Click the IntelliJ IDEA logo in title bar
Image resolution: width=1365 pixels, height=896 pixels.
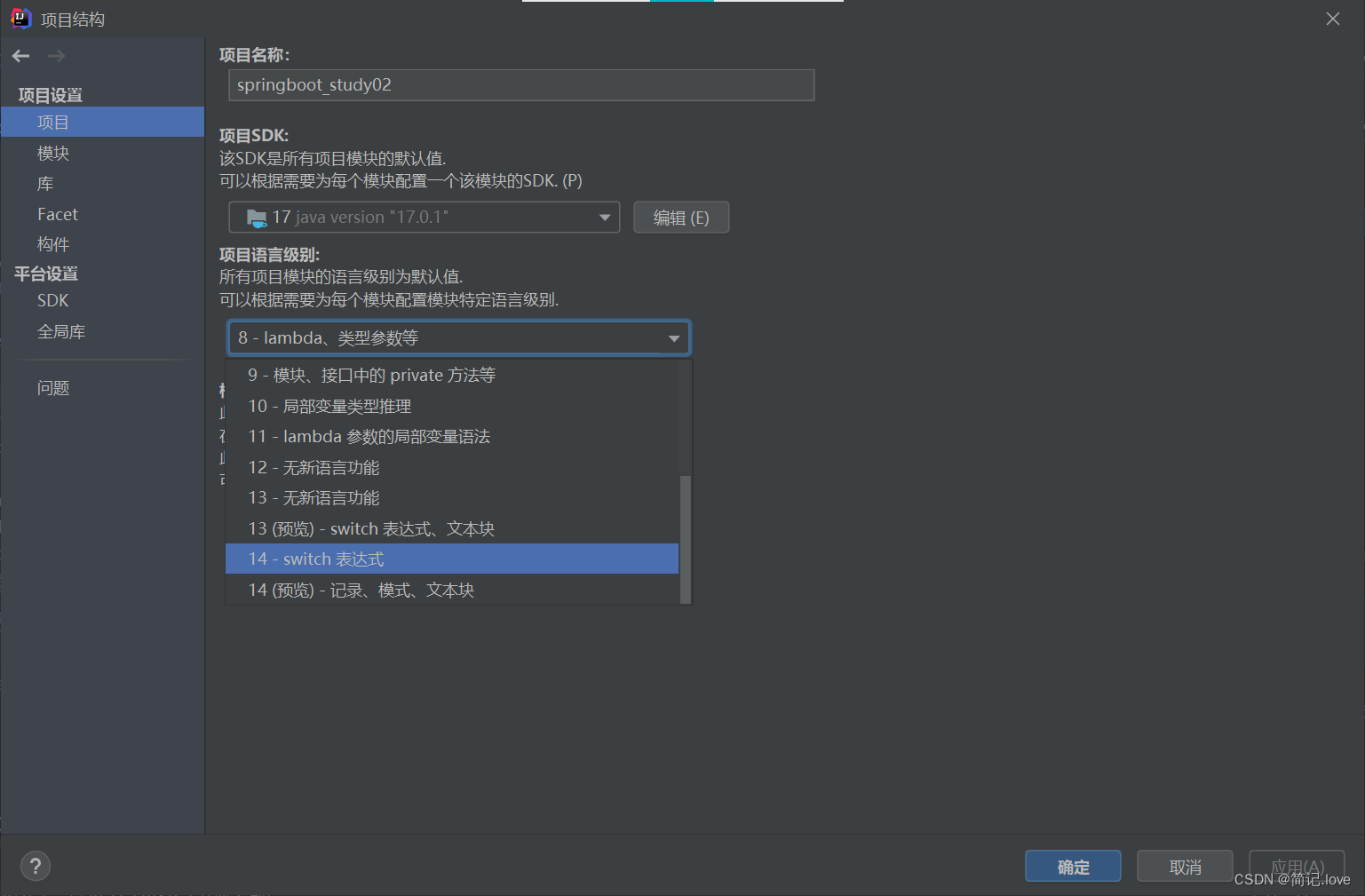click(19, 18)
